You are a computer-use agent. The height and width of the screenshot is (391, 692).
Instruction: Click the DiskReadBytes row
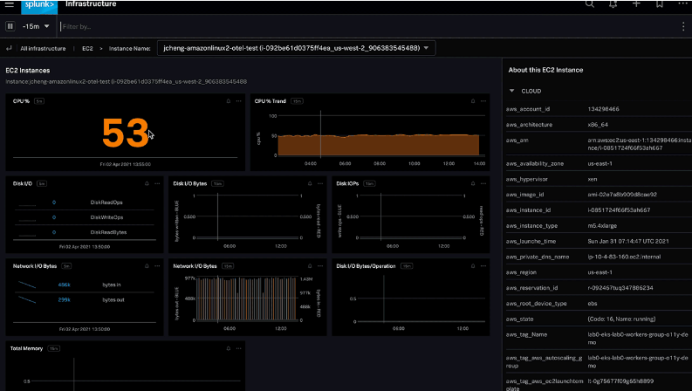84,232
